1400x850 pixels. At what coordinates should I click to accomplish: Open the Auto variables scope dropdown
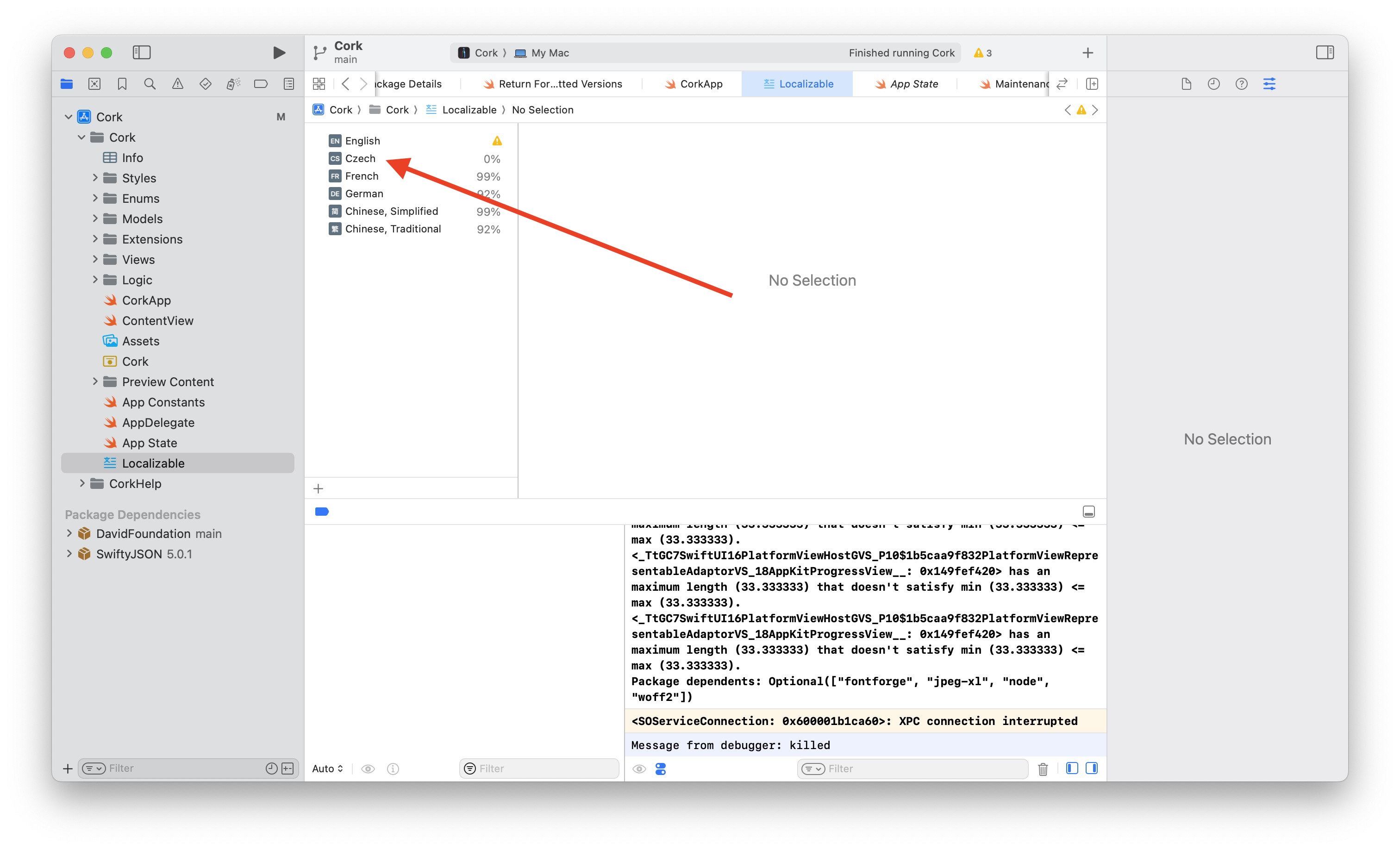click(x=327, y=769)
